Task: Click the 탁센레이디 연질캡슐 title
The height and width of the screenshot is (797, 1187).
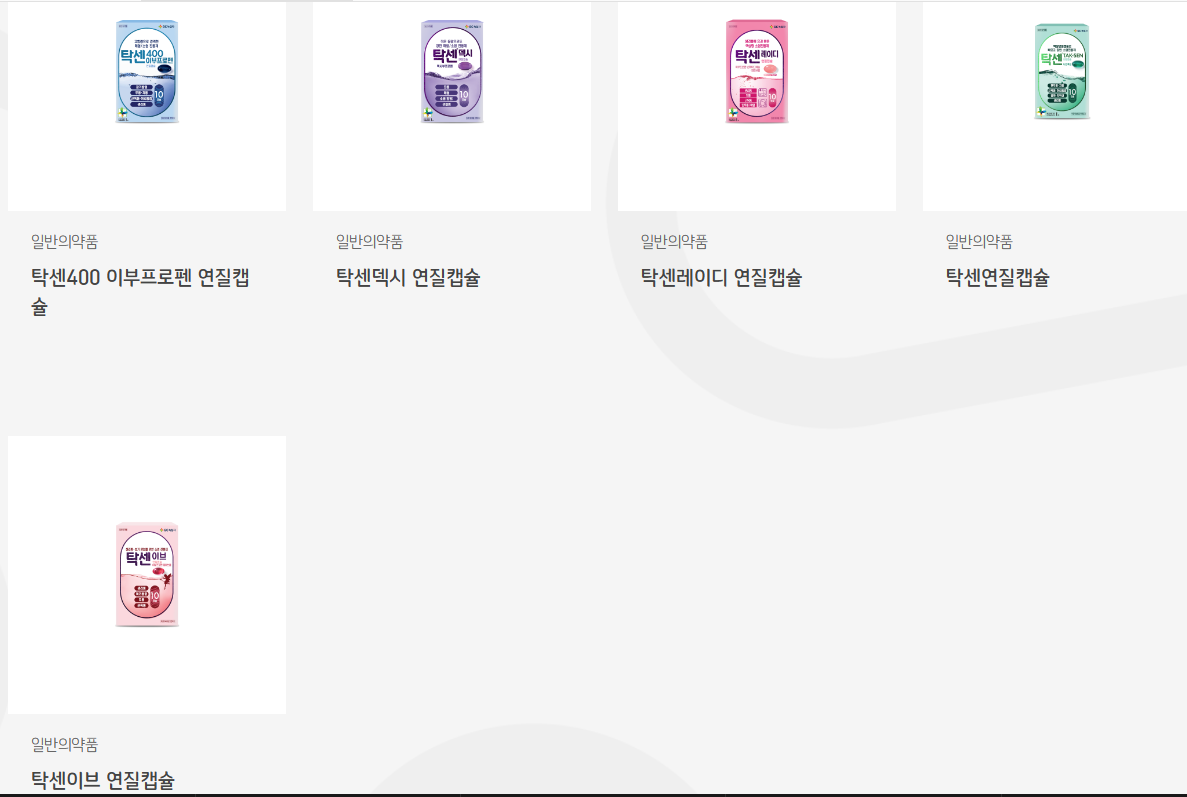Action: [721, 278]
